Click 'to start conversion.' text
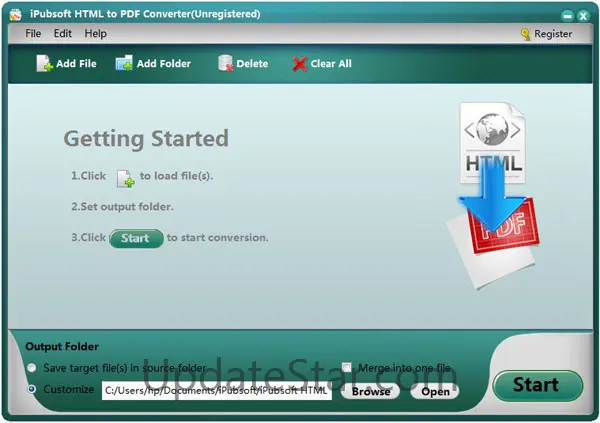Screen dimensions: 600x423 (217, 237)
